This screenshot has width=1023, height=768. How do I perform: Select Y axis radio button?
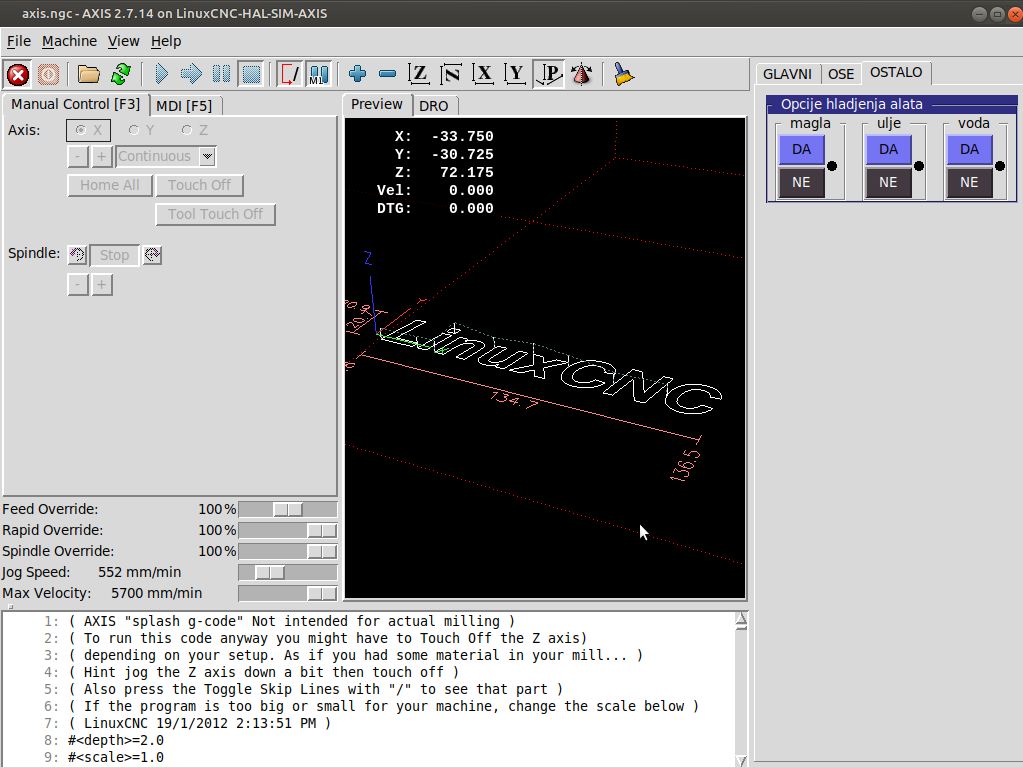[142, 131]
